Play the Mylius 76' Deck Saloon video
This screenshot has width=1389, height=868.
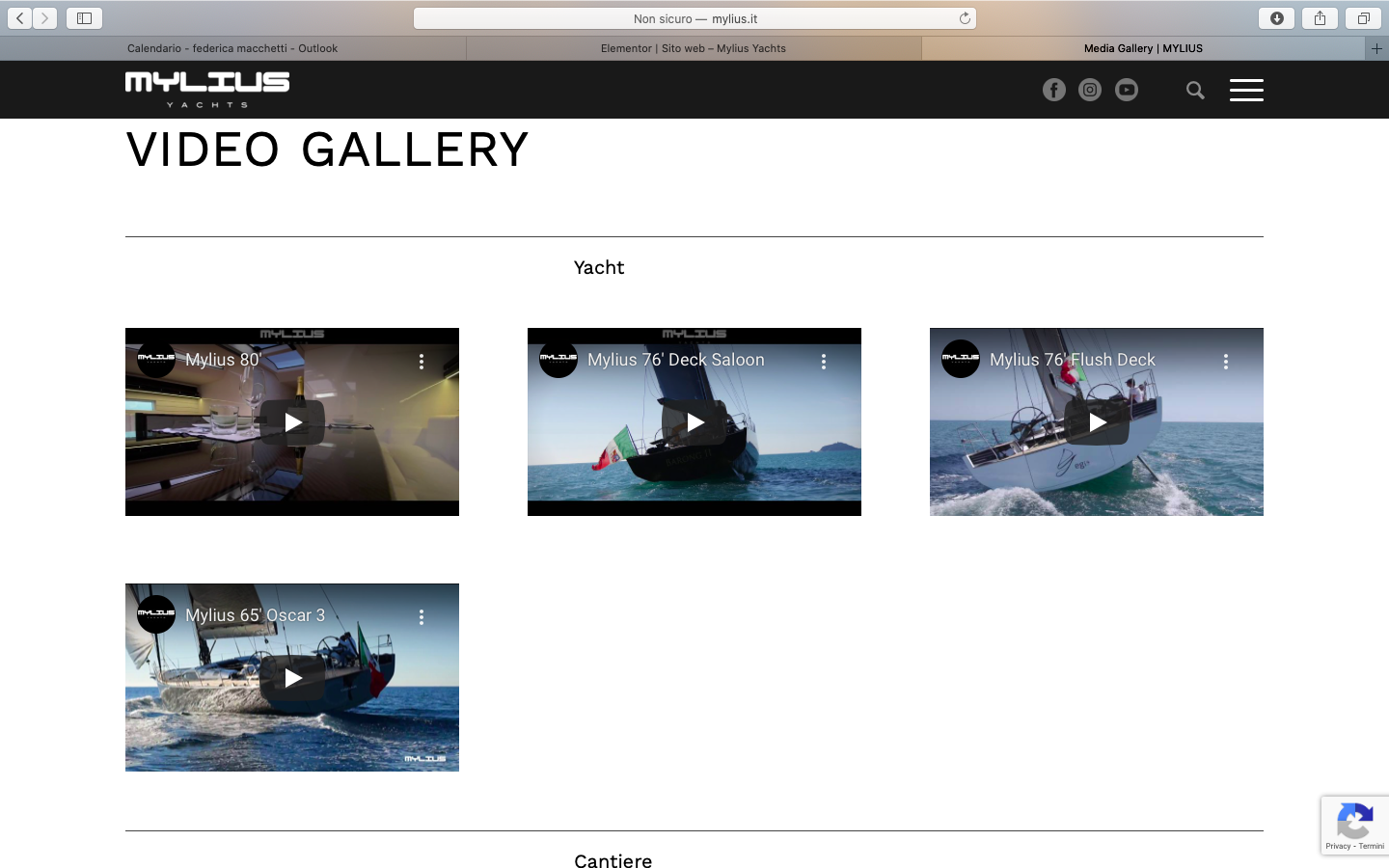(694, 422)
